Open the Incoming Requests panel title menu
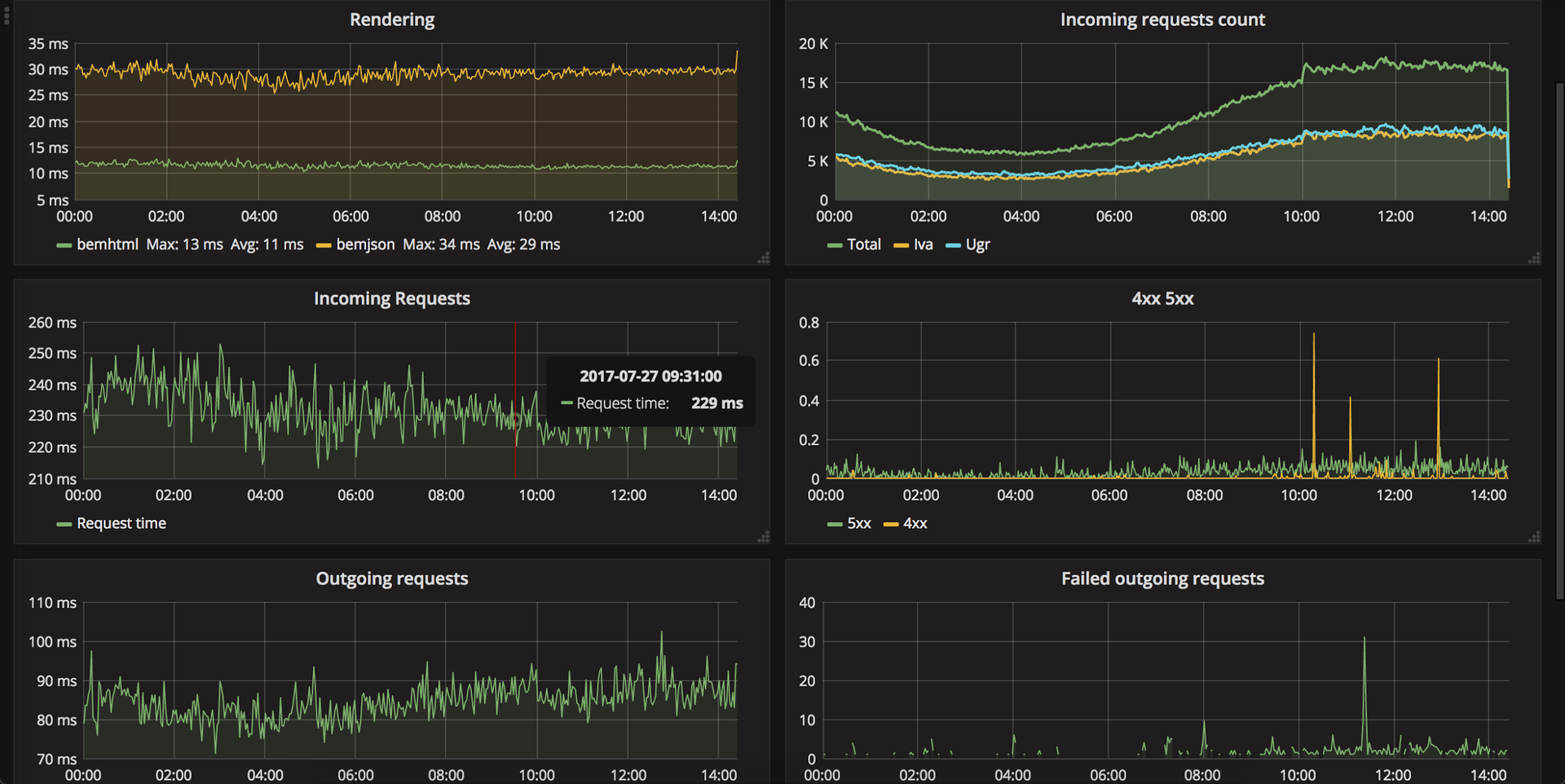The height and width of the screenshot is (784, 1565). [x=392, y=298]
